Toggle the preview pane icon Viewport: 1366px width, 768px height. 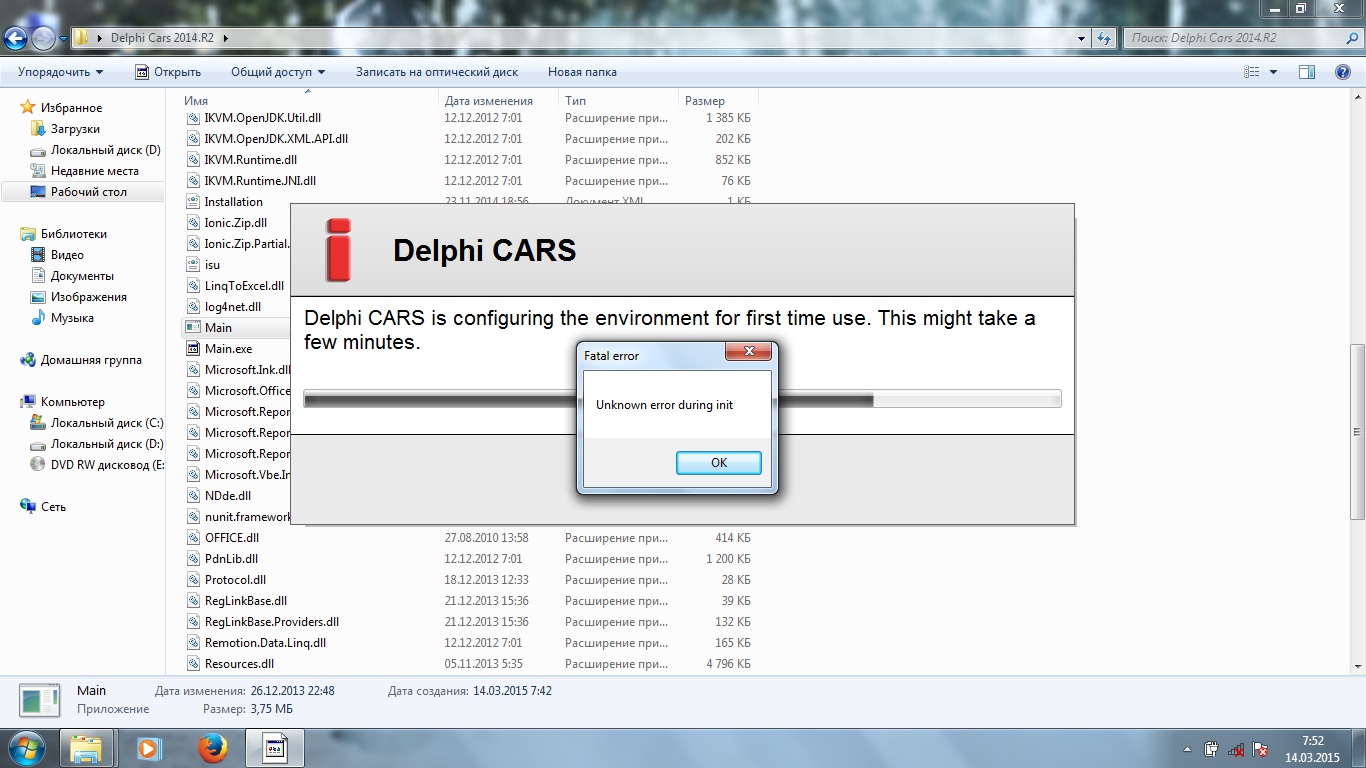pyautogui.click(x=1306, y=72)
